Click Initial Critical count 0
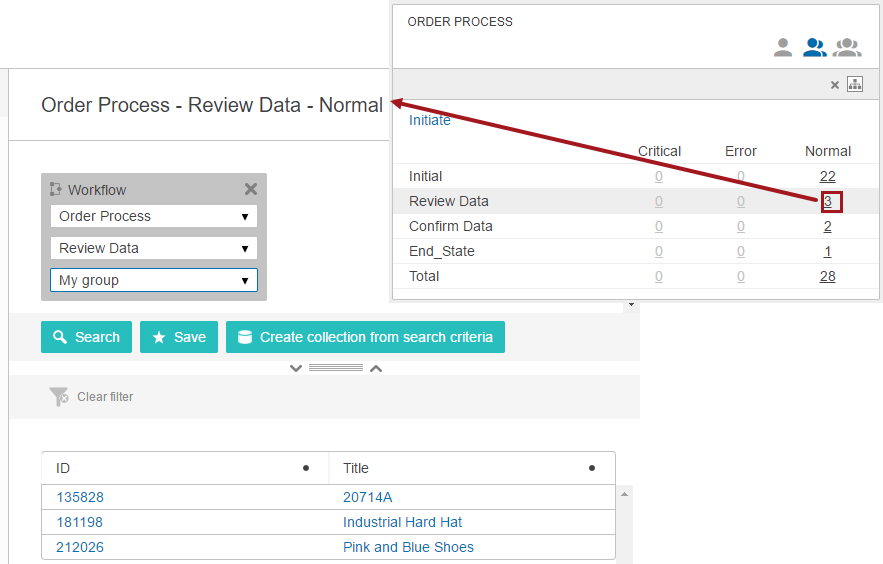 tap(659, 176)
